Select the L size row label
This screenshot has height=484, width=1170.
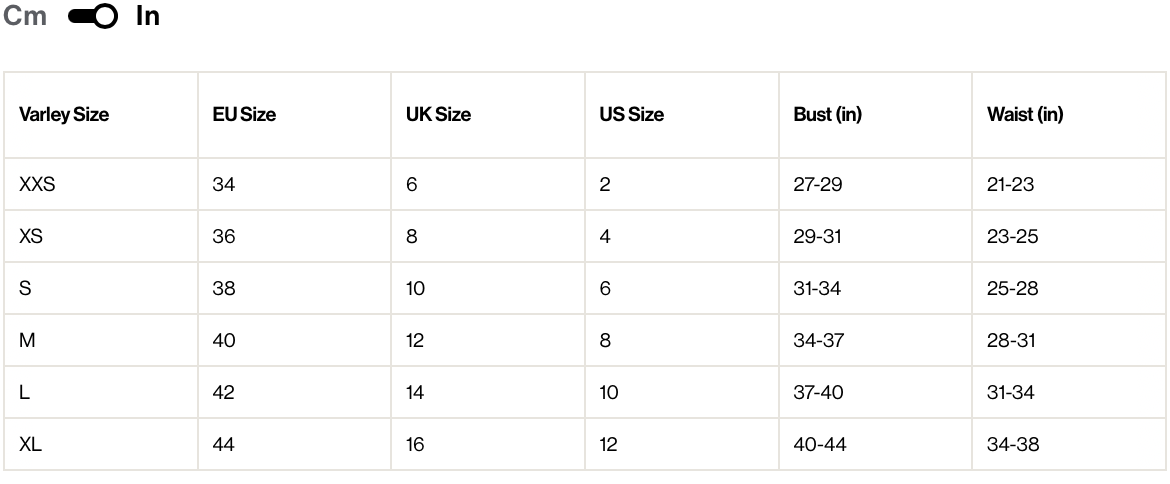24,393
